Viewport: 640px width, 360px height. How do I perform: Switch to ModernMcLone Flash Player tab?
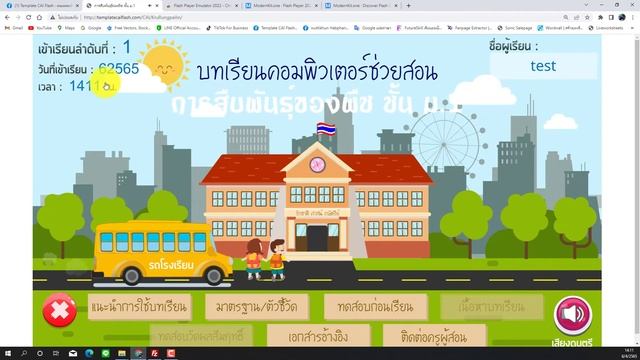[281, 6]
